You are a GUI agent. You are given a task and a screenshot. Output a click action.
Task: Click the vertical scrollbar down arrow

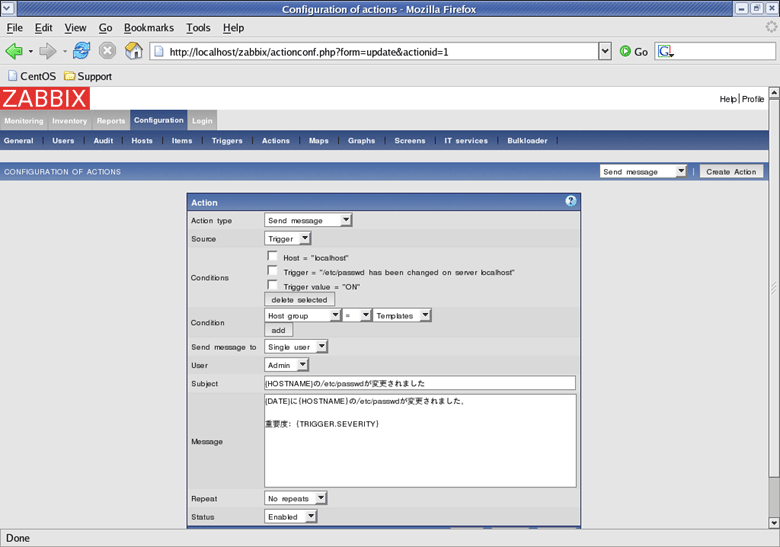[772, 523]
